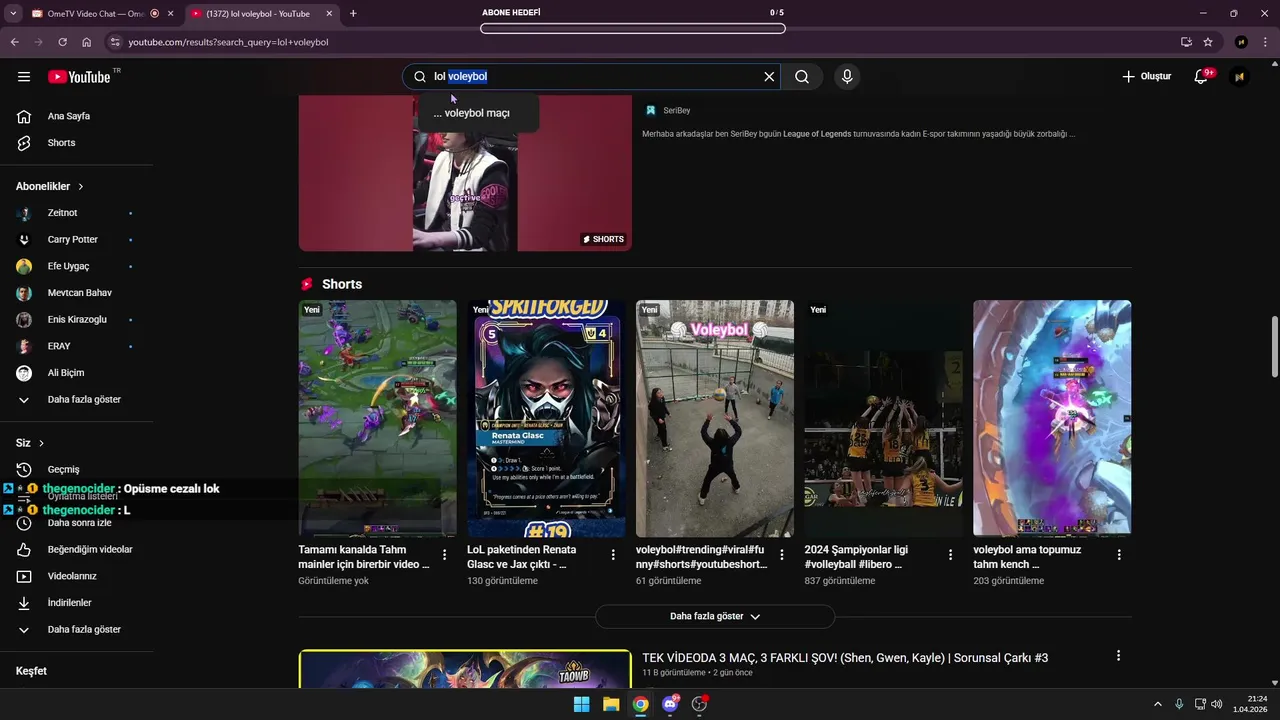The width and height of the screenshot is (1280, 720).
Task: Open options for the tahm kench short
Action: coord(1119,555)
